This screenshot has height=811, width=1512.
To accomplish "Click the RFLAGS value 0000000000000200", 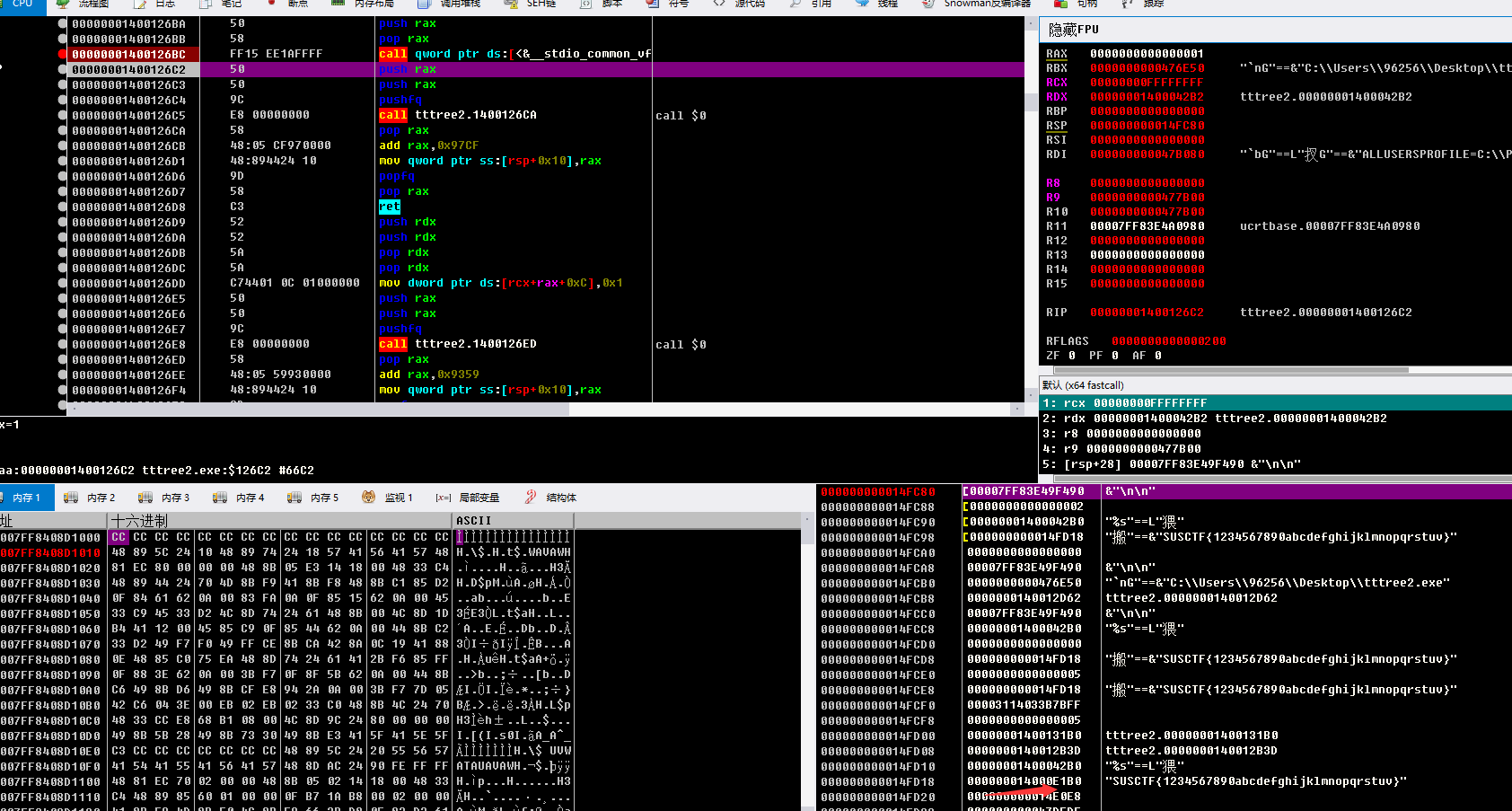I will point(1169,341).
